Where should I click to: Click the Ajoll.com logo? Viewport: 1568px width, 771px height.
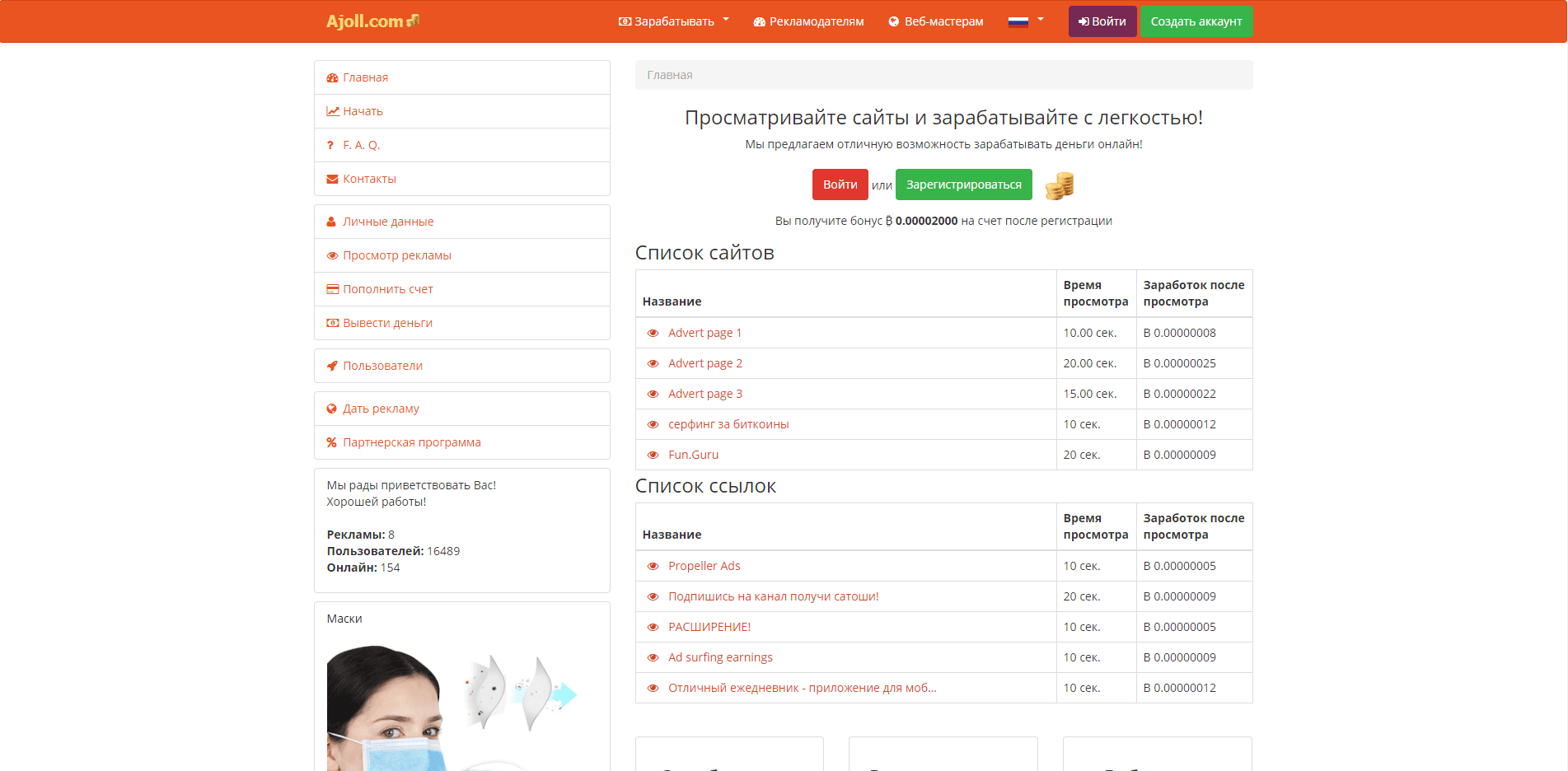(x=372, y=21)
